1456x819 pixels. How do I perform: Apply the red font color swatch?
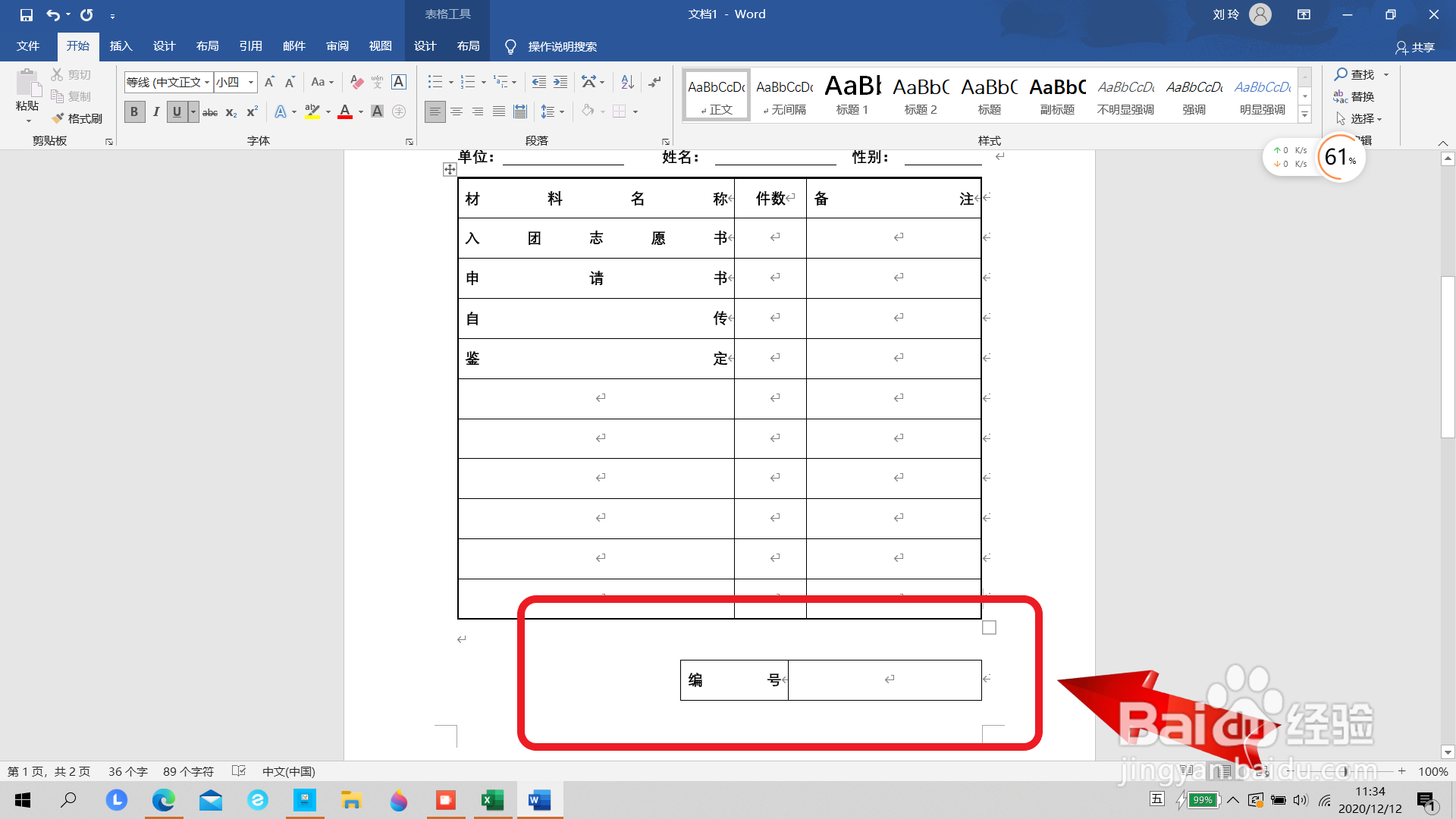(345, 112)
